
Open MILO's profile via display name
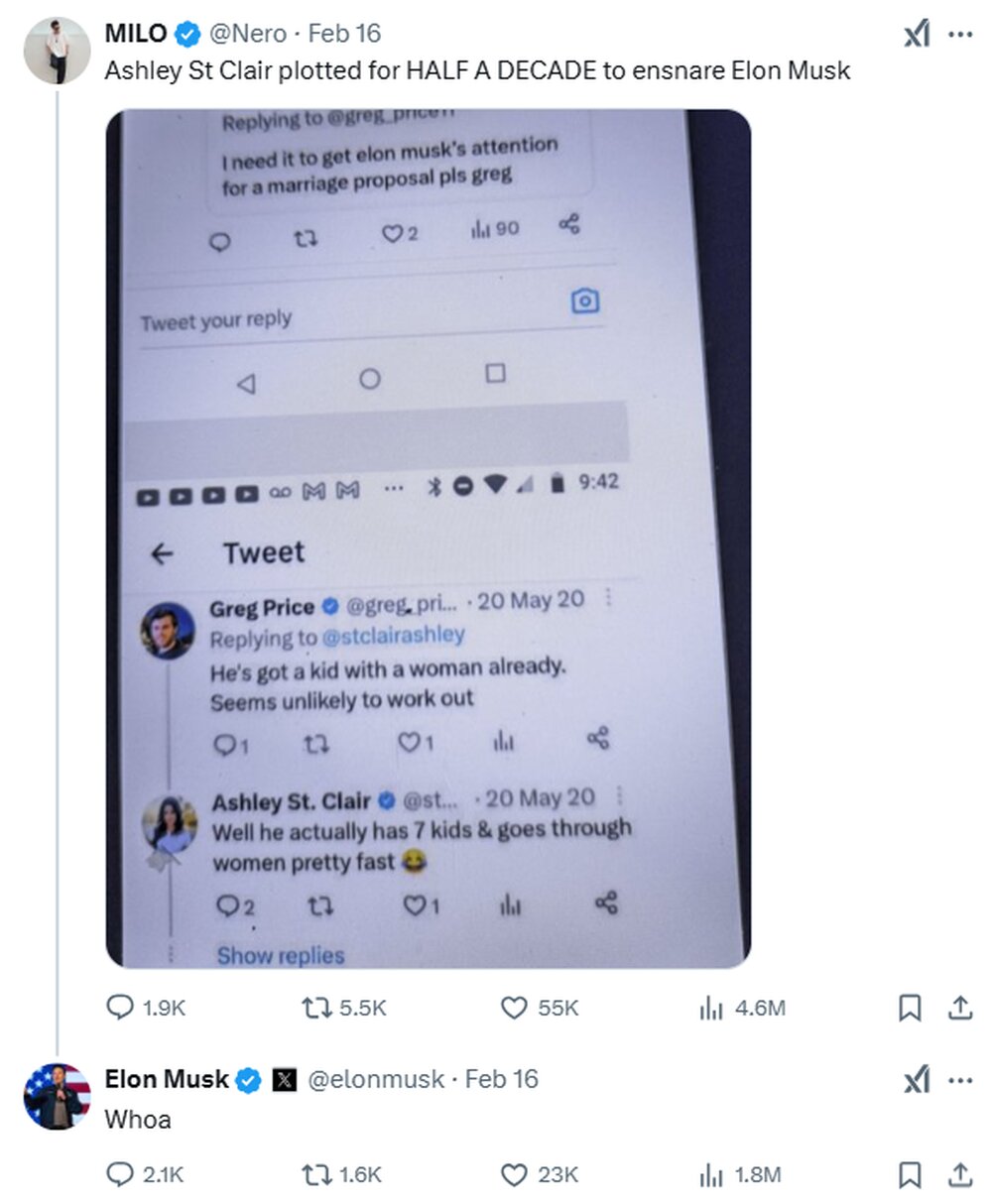pos(136,34)
